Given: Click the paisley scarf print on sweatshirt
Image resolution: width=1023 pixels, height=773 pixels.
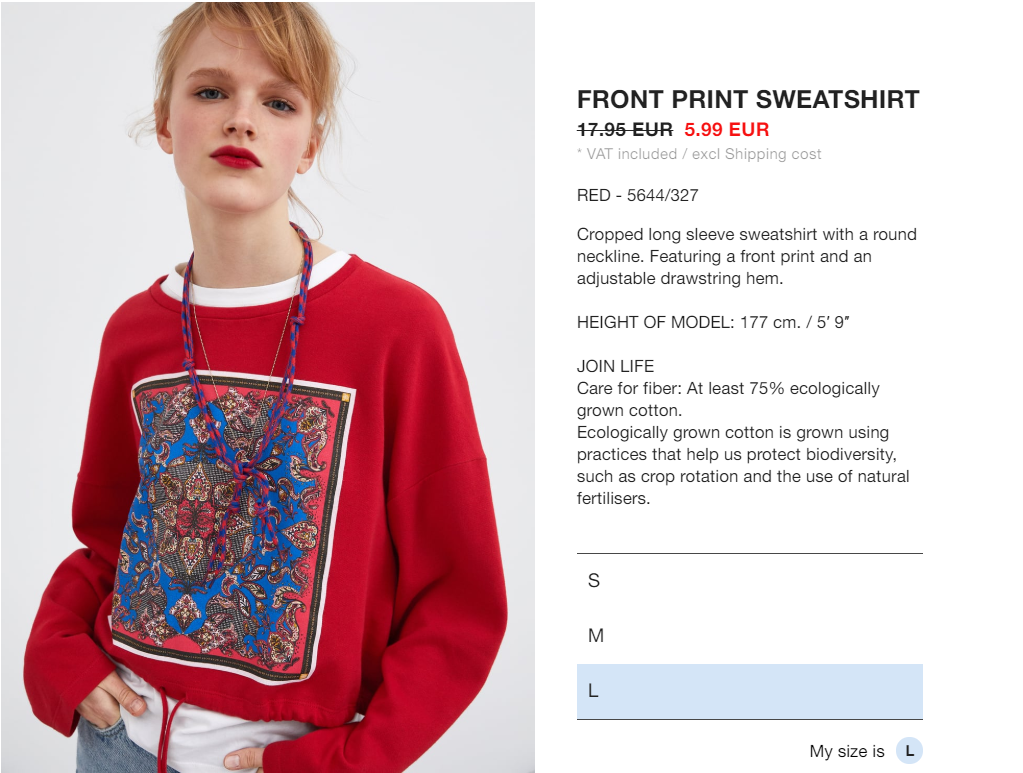Looking at the screenshot, I should [232, 528].
